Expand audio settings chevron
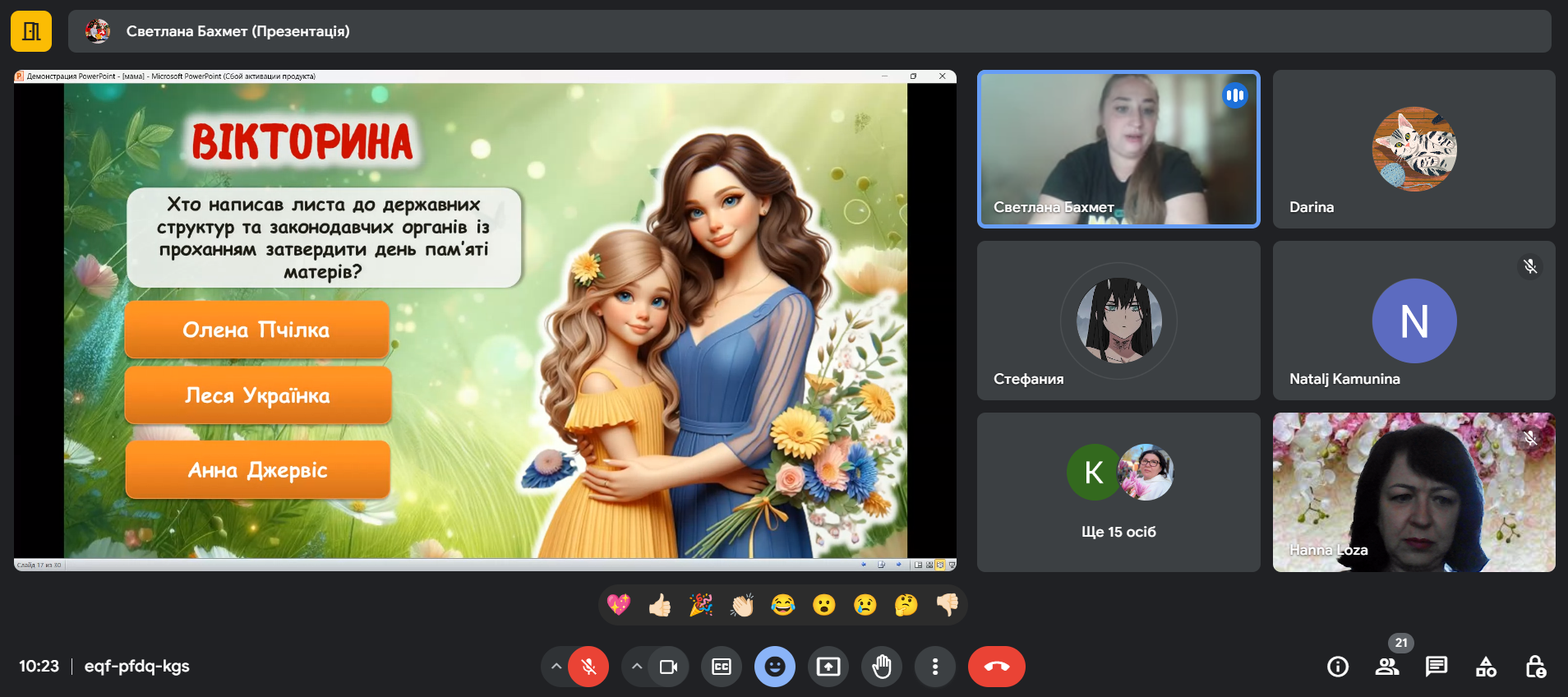This screenshot has width=1568, height=697. 556,667
